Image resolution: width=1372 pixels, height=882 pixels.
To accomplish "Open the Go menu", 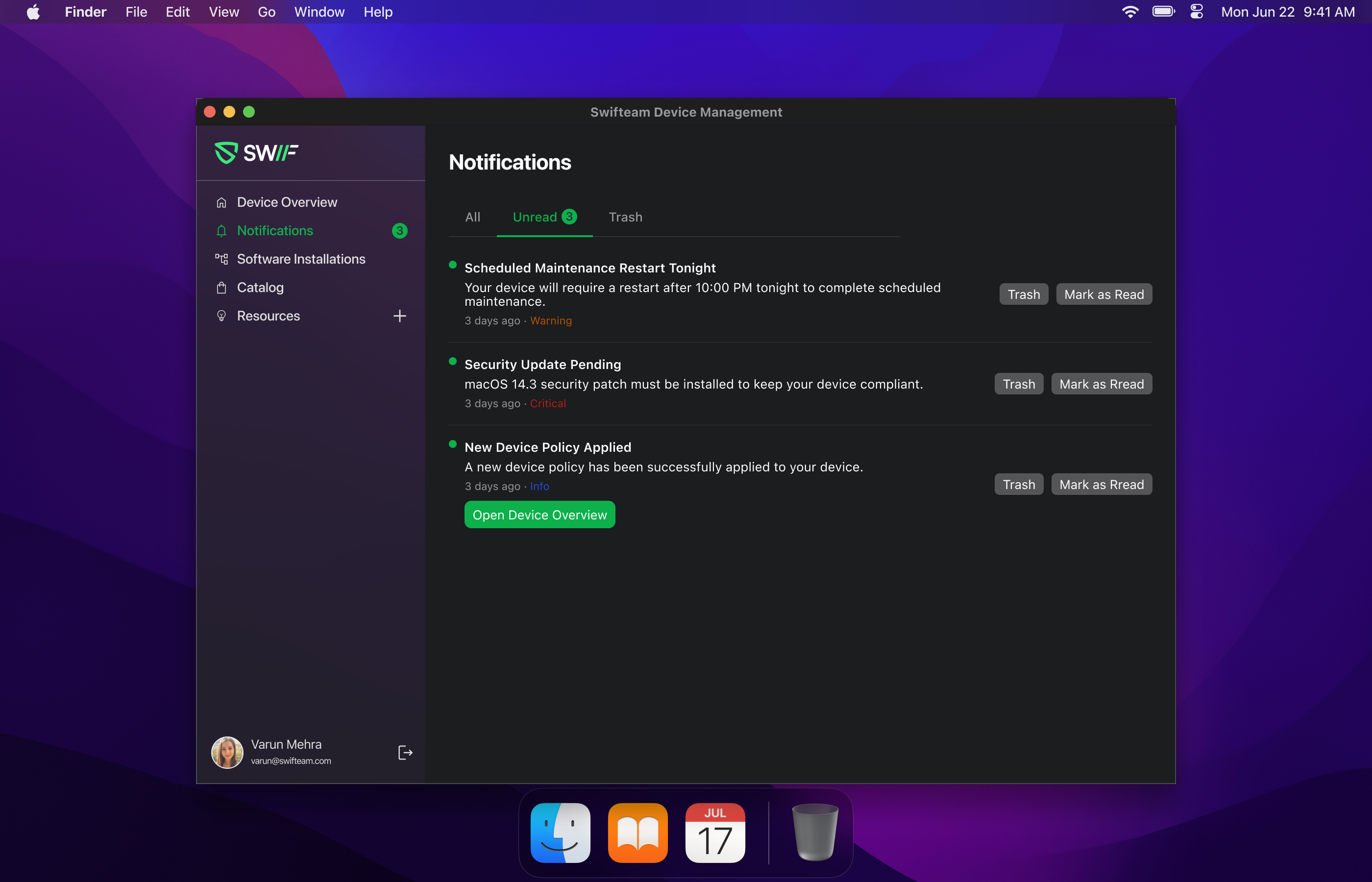I will click(x=267, y=12).
